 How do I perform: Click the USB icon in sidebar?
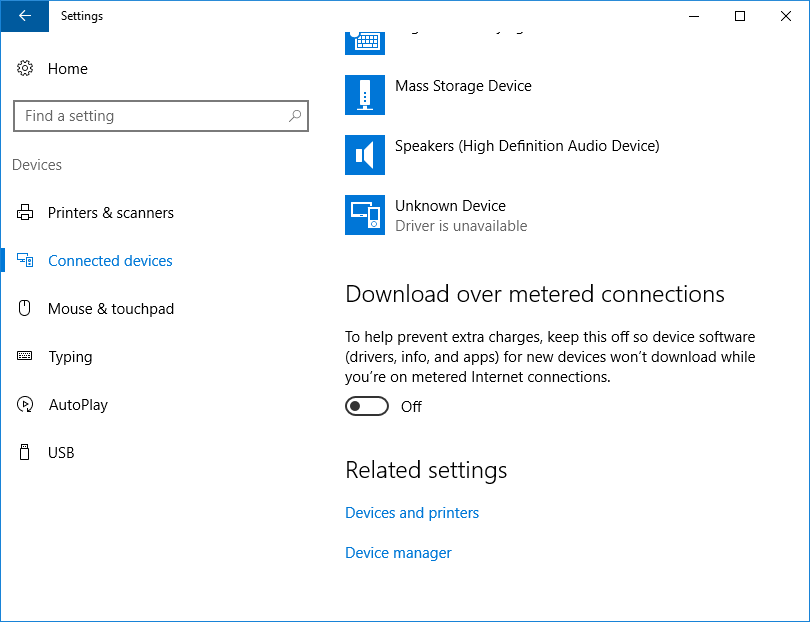25,453
